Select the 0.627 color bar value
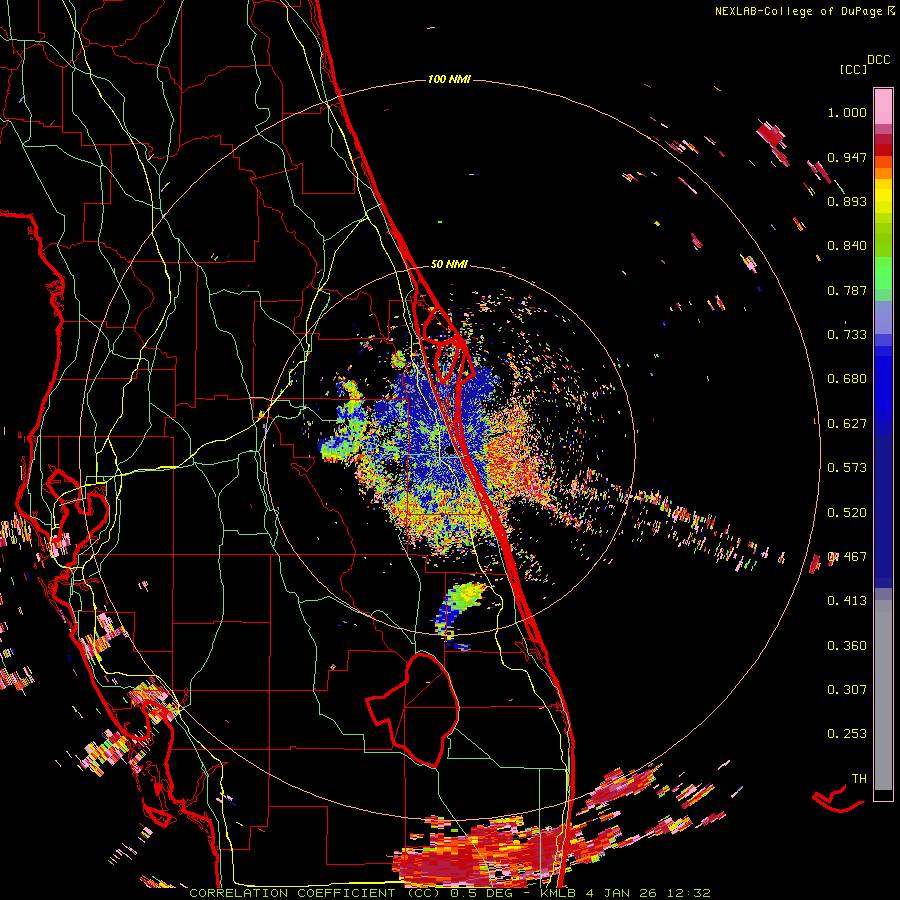This screenshot has height=900, width=900. coord(847,424)
